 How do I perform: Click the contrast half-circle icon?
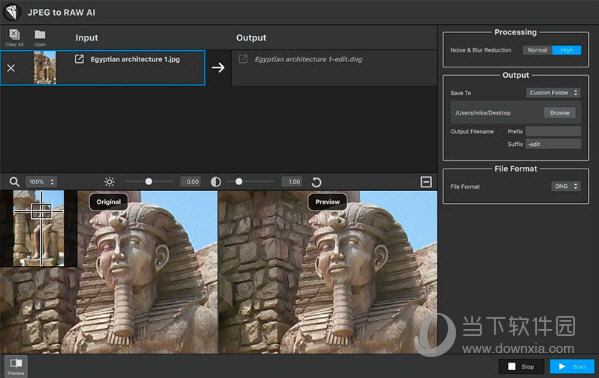point(216,182)
